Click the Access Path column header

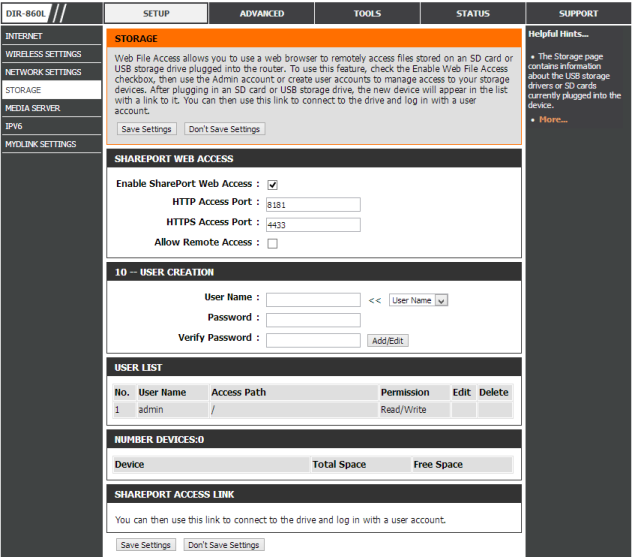coord(294,392)
